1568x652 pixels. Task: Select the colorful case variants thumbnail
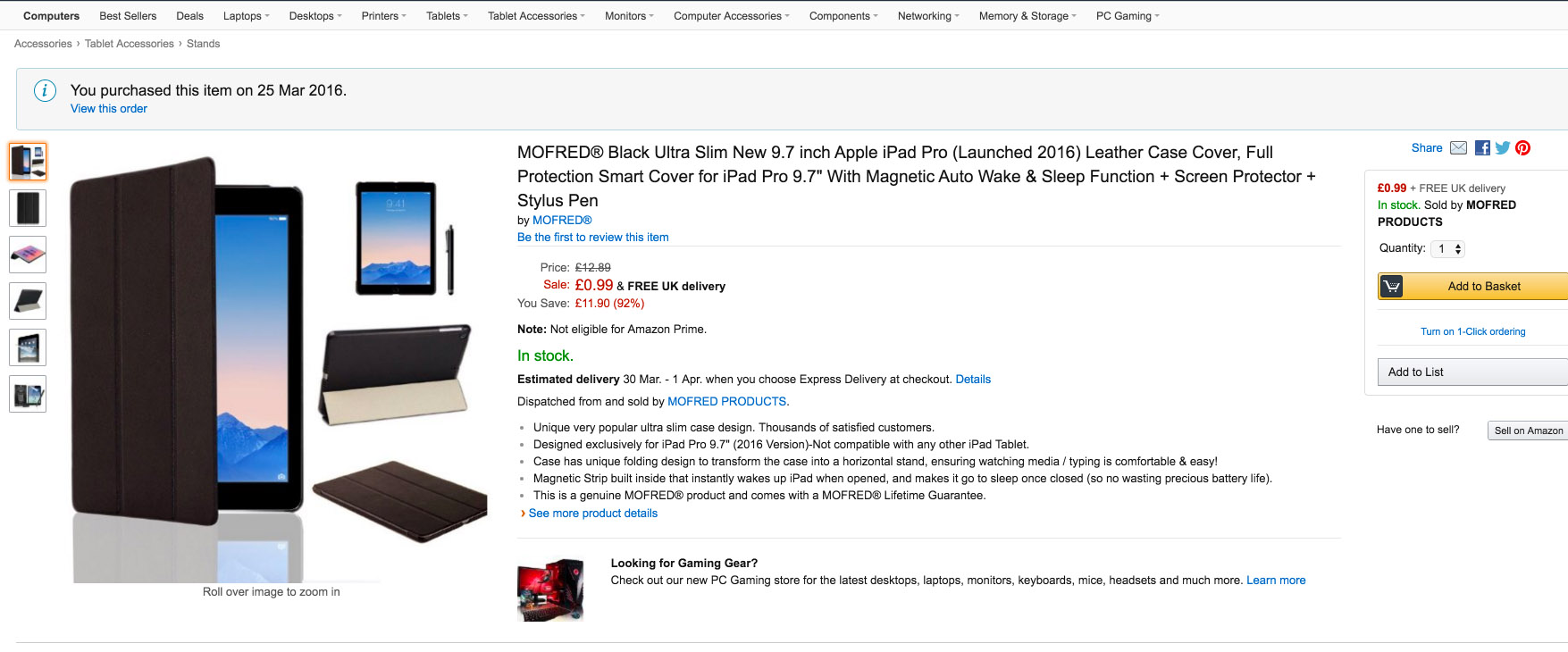click(x=28, y=255)
